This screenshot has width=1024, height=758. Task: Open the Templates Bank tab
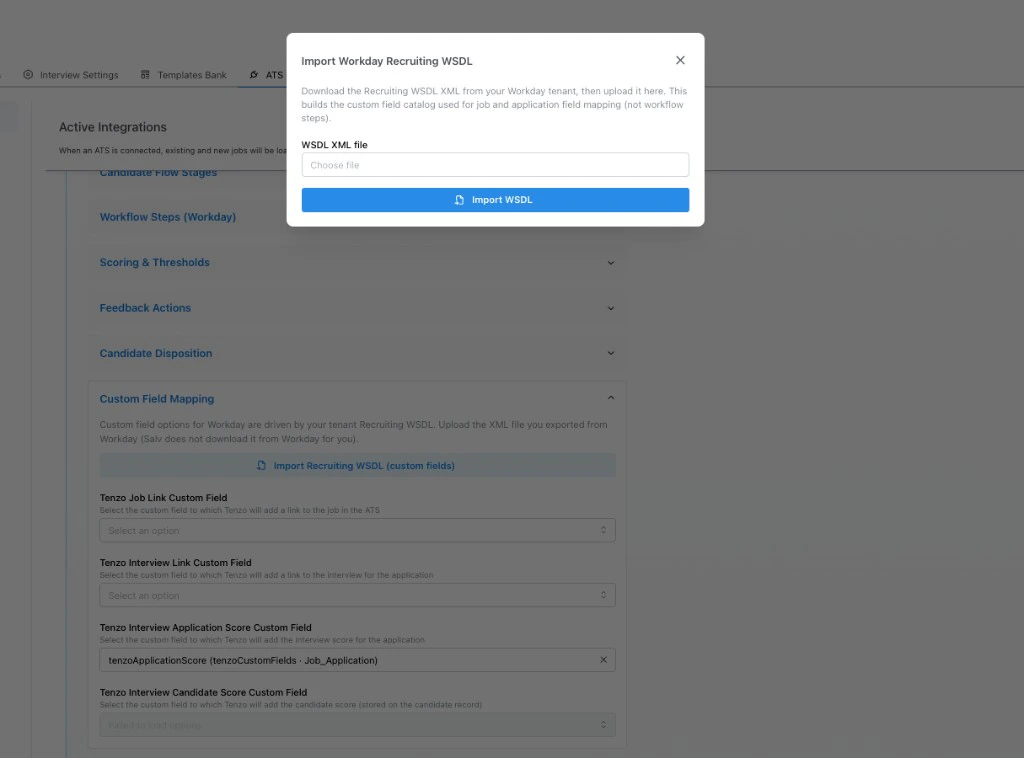[184, 75]
